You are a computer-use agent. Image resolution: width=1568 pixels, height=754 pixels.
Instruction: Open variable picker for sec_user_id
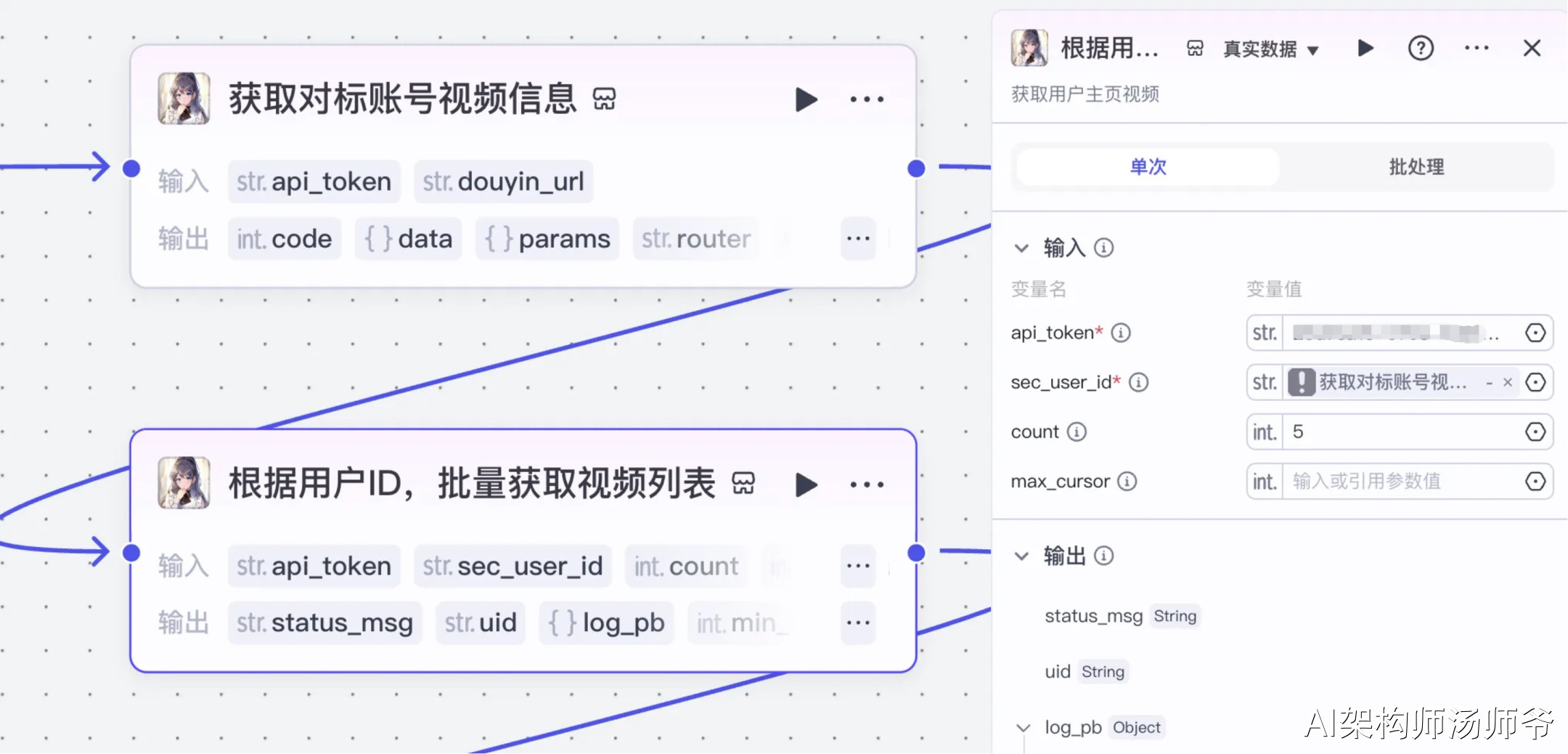tap(1535, 382)
